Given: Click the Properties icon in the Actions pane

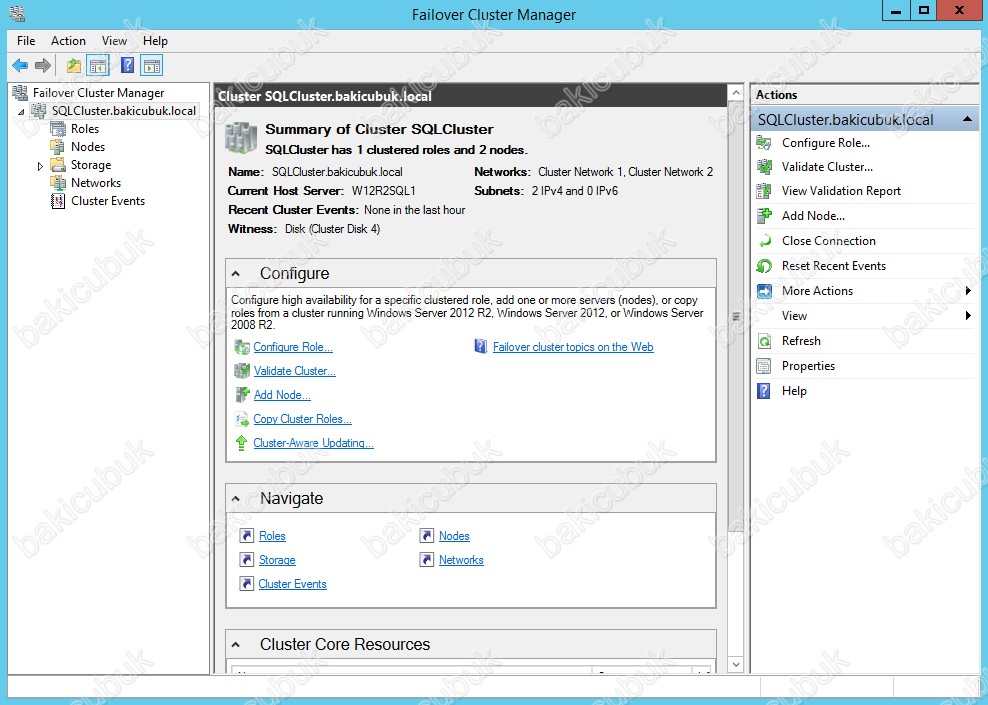Looking at the screenshot, I should tap(764, 366).
